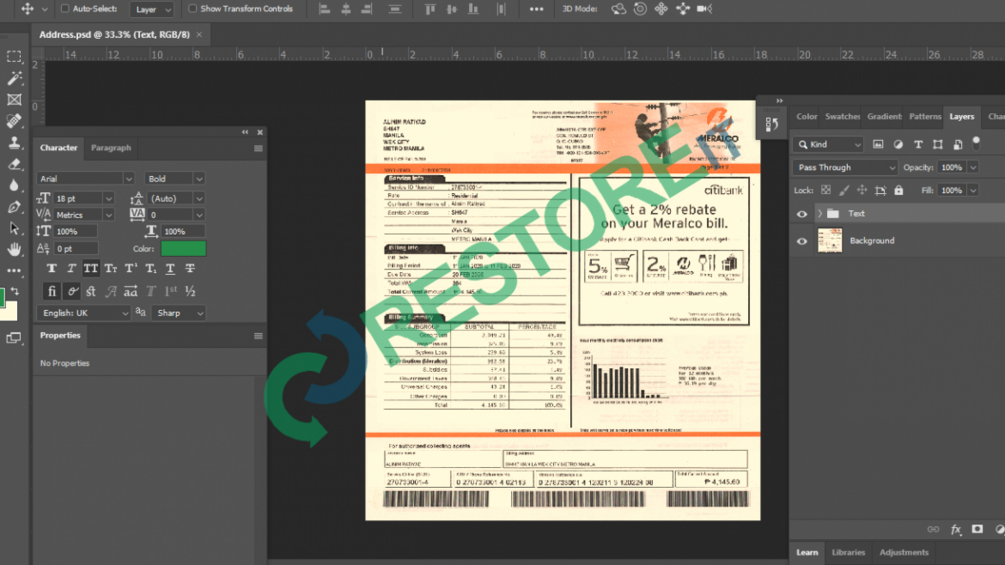This screenshot has height=565, width=1005.
Task: Open the Sharp anti-aliasing dropdown
Action: pyautogui.click(x=178, y=313)
